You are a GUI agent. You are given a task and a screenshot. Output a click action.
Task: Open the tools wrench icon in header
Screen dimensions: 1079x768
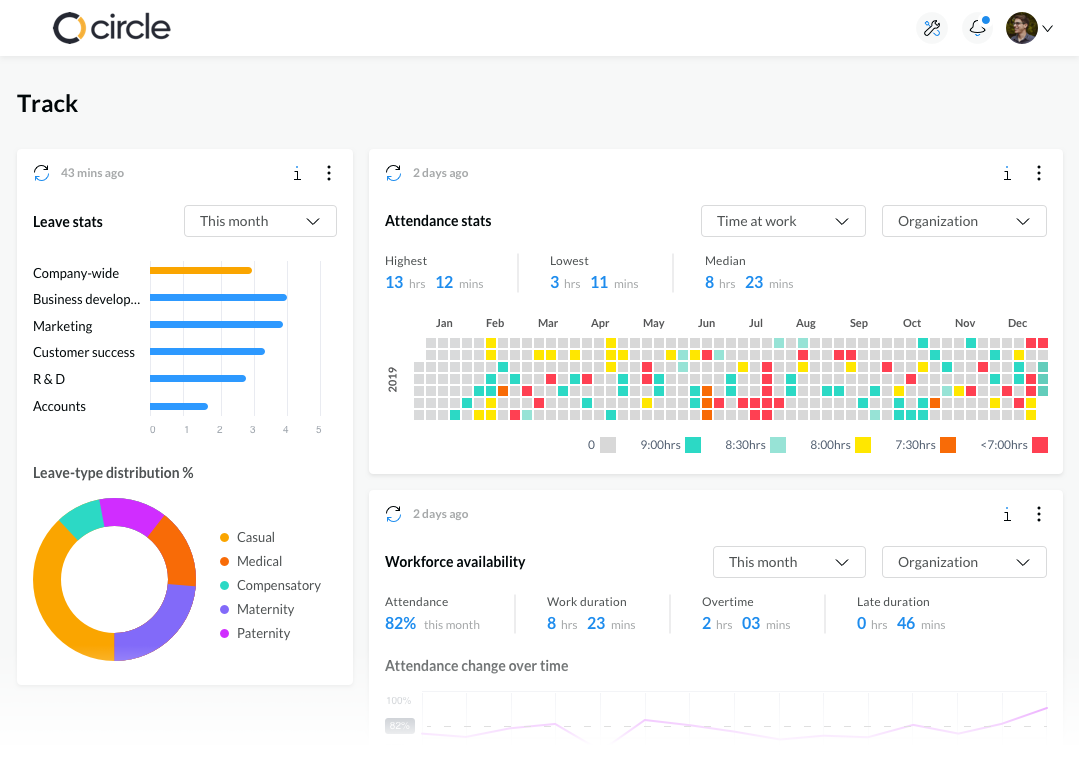[932, 28]
